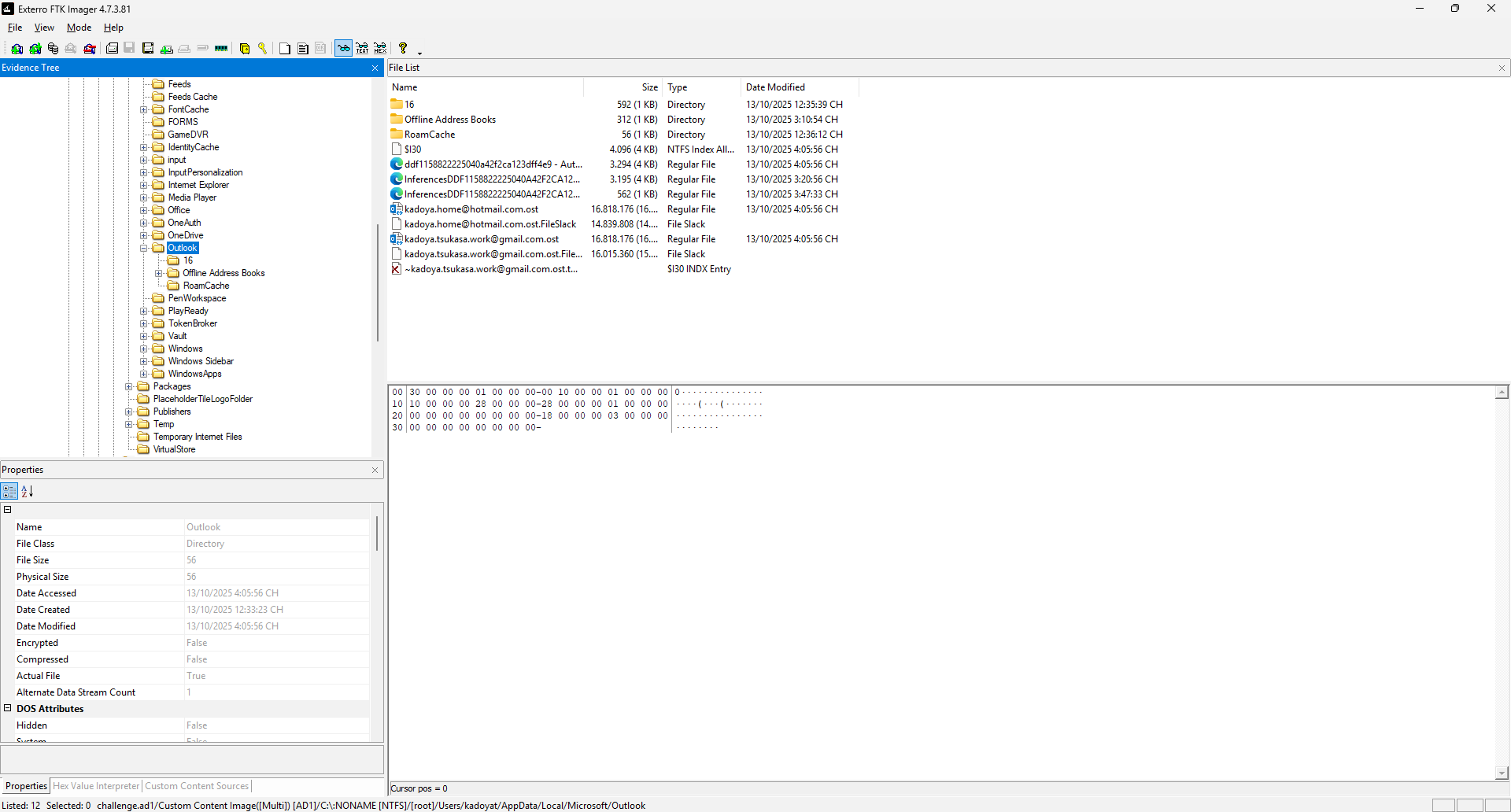Switch to Hex Value Interpreter tab
The height and width of the screenshot is (812, 1511).
(x=96, y=786)
